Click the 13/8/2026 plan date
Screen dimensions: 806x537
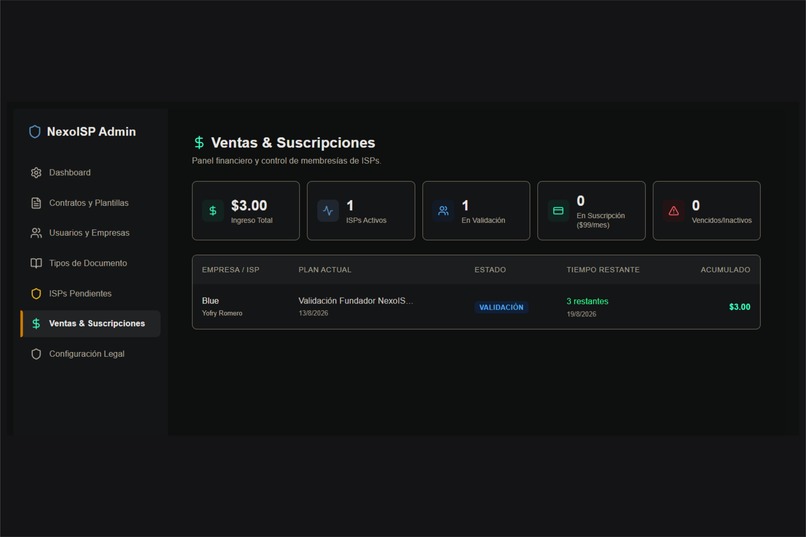coord(313,313)
